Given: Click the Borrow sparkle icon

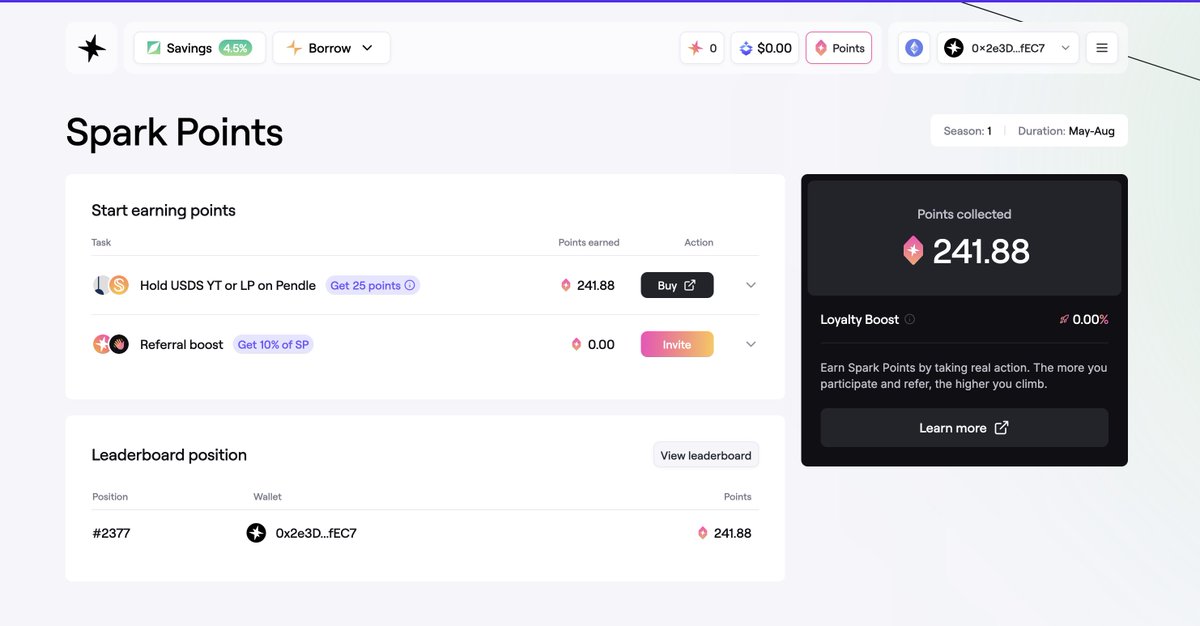Looking at the screenshot, I should click(294, 48).
